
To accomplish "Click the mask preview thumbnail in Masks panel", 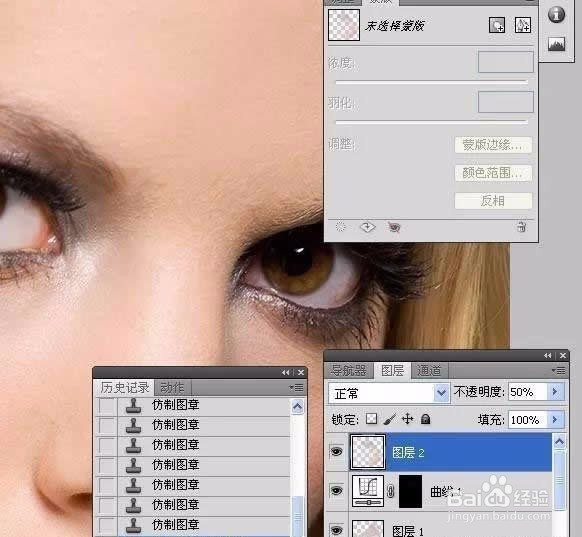I will 344,25.
